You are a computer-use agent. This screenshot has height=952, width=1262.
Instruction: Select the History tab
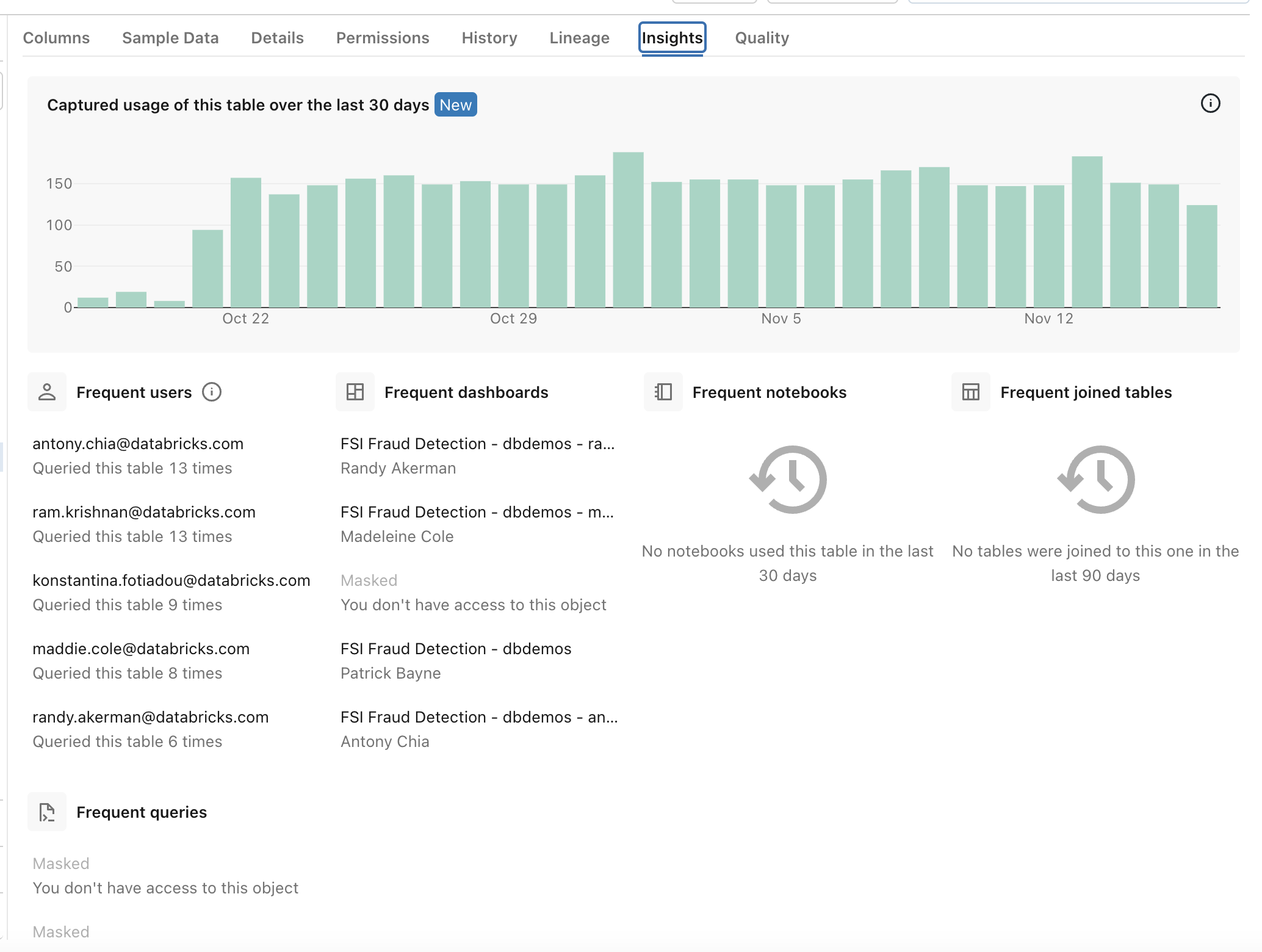488,37
